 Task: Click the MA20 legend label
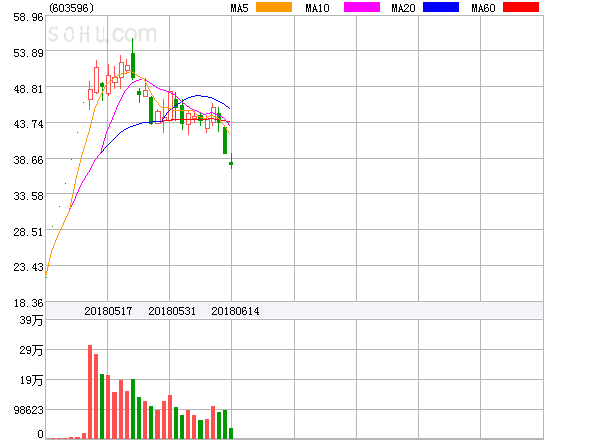pyautogui.click(x=403, y=8)
